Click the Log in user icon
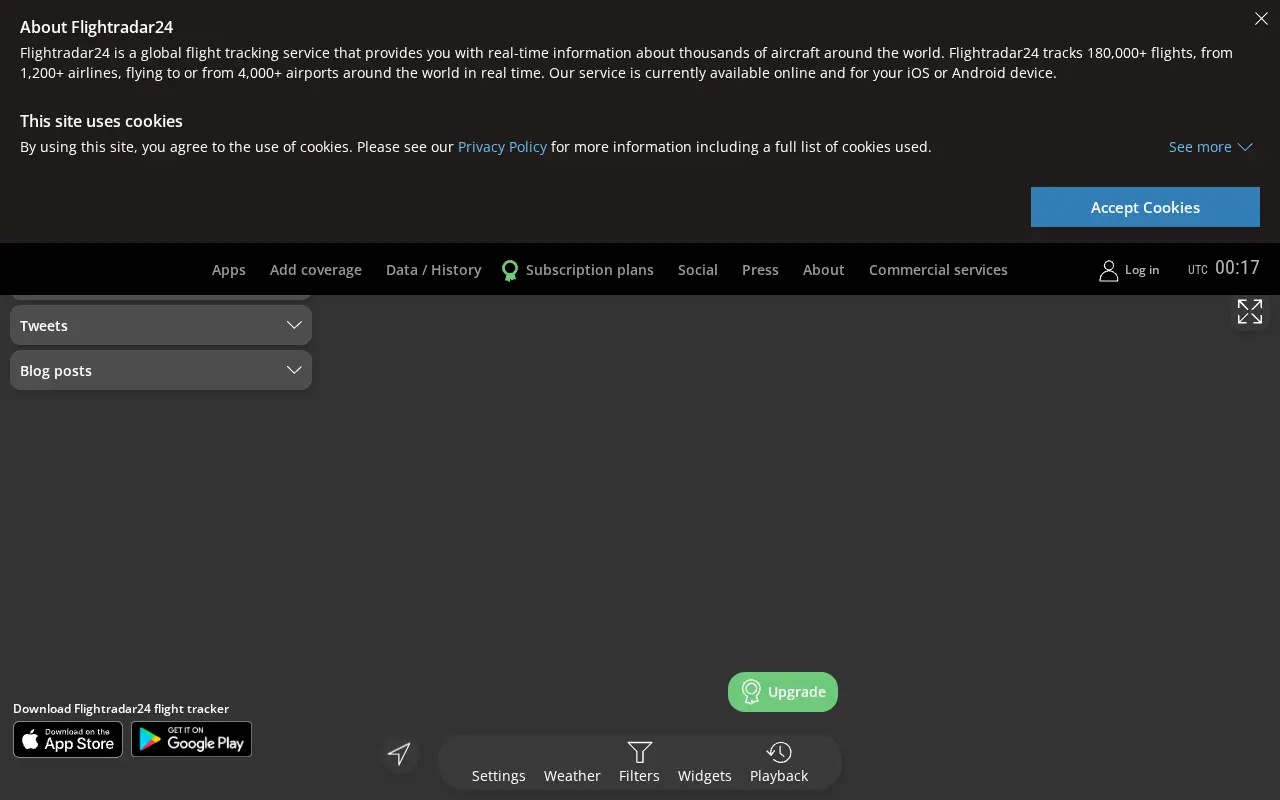 click(x=1108, y=270)
